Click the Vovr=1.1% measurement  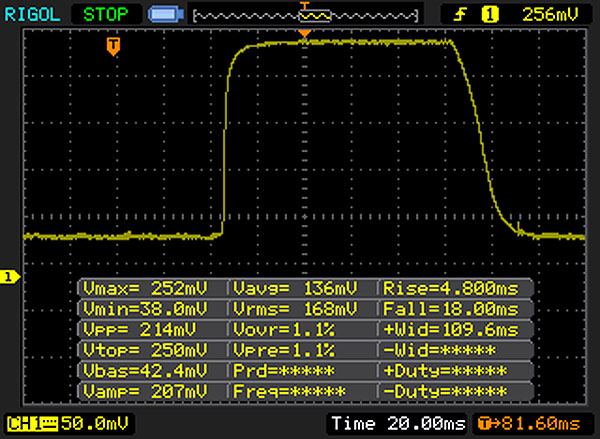[x=284, y=330]
